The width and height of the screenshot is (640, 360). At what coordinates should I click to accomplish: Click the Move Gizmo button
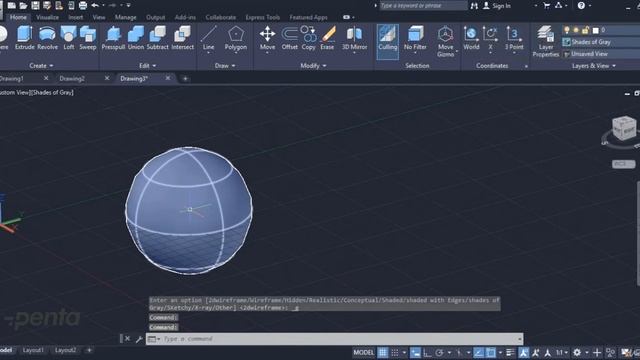coord(445,41)
